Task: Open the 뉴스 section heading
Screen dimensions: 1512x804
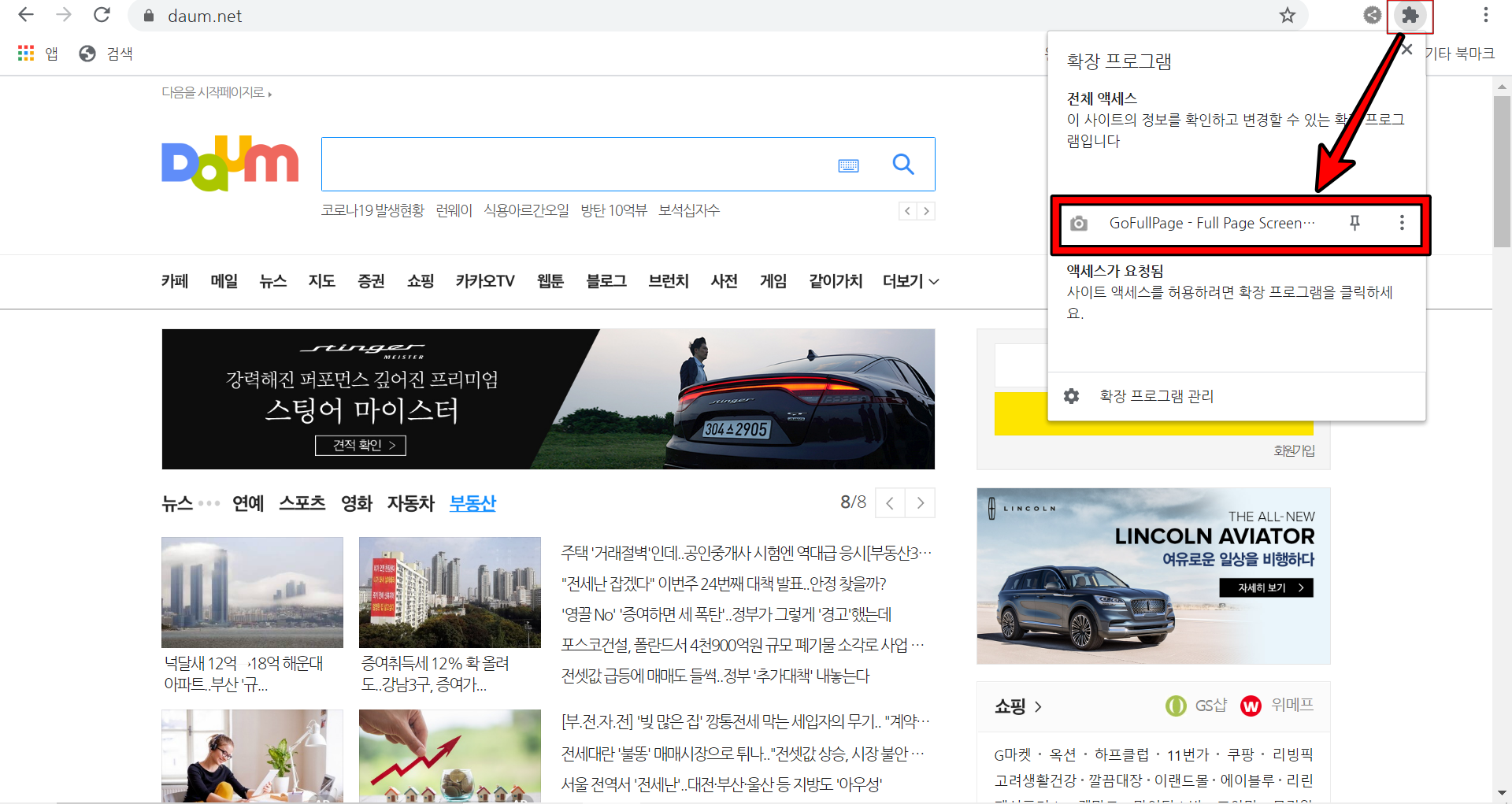Action: point(177,503)
